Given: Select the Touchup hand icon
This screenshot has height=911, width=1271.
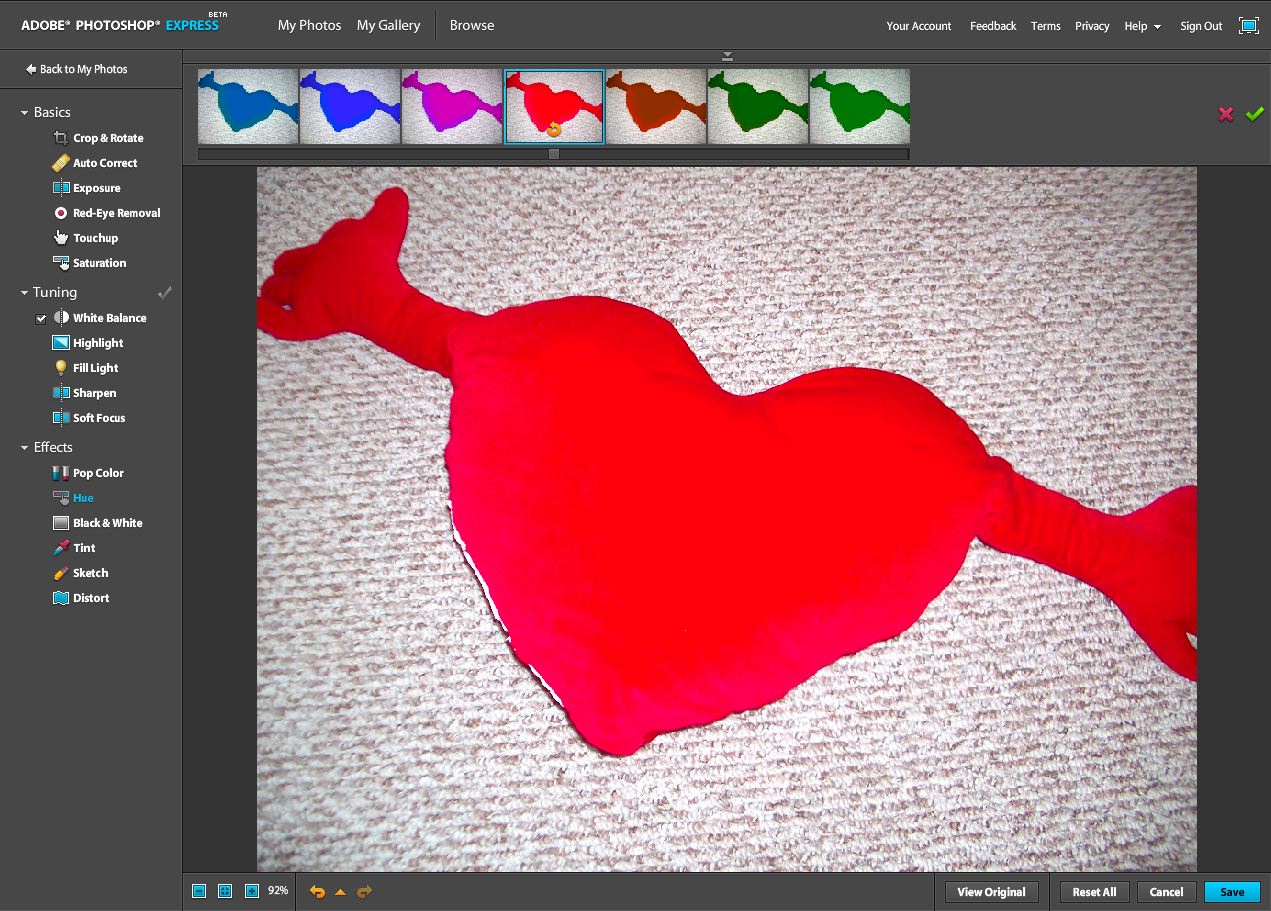Looking at the screenshot, I should point(60,238).
